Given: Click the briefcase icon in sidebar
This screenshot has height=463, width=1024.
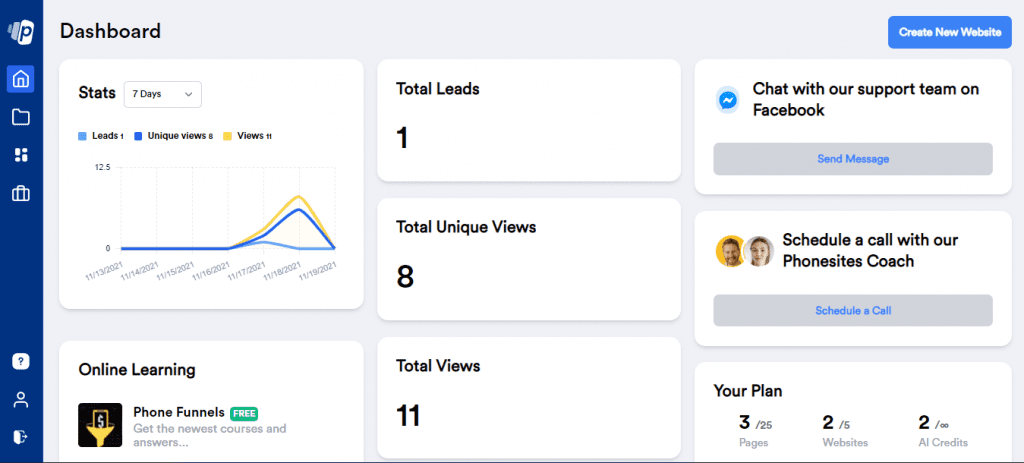Looking at the screenshot, I should point(21,193).
